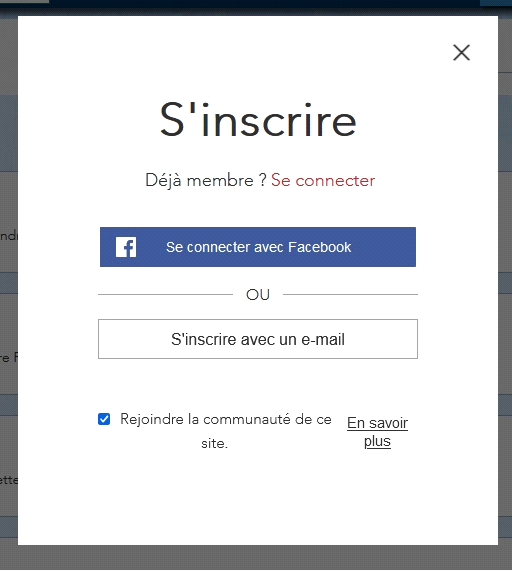
Task: Uncheck the Rejoindre la communauté checkbox
Action: [104, 419]
